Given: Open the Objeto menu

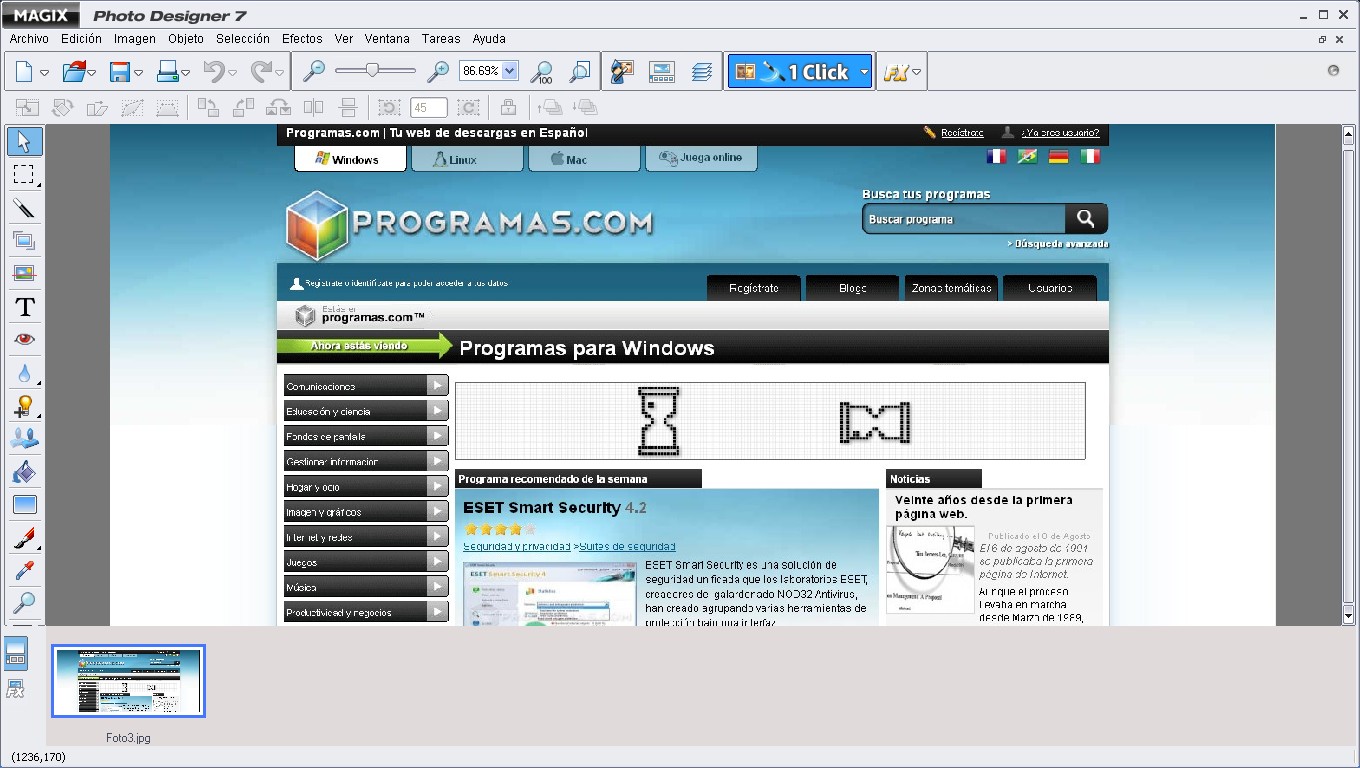Looking at the screenshot, I should pos(186,39).
